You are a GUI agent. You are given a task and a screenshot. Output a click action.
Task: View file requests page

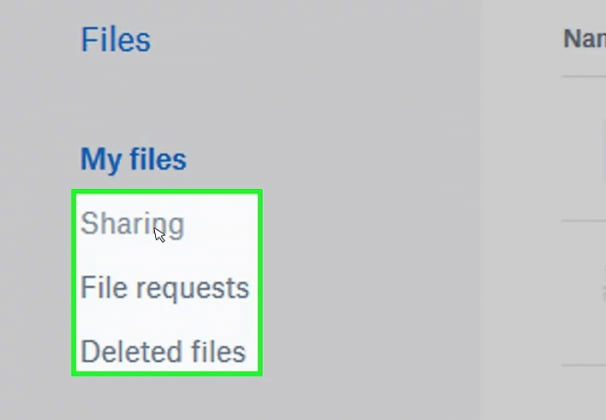[x=164, y=288]
